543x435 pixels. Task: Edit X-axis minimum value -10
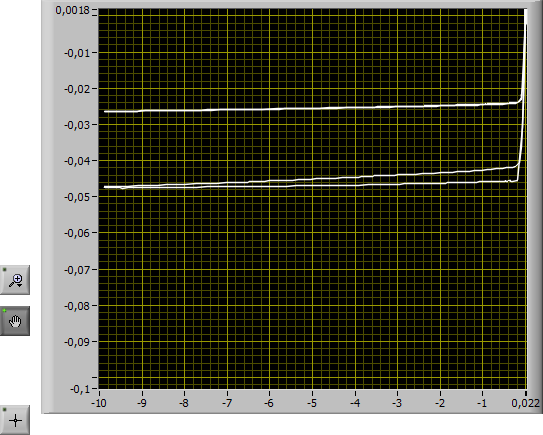point(99,403)
